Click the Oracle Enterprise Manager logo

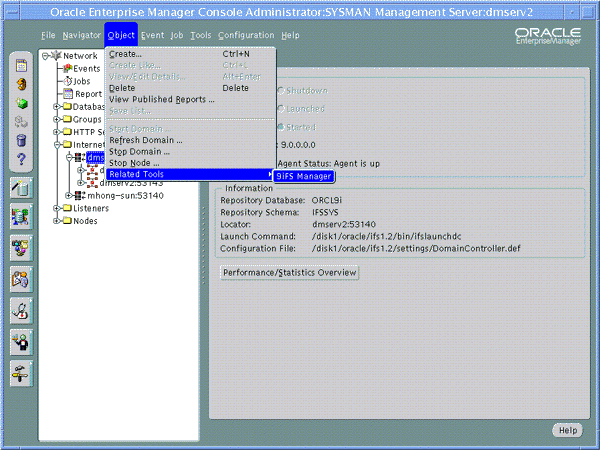pos(548,36)
